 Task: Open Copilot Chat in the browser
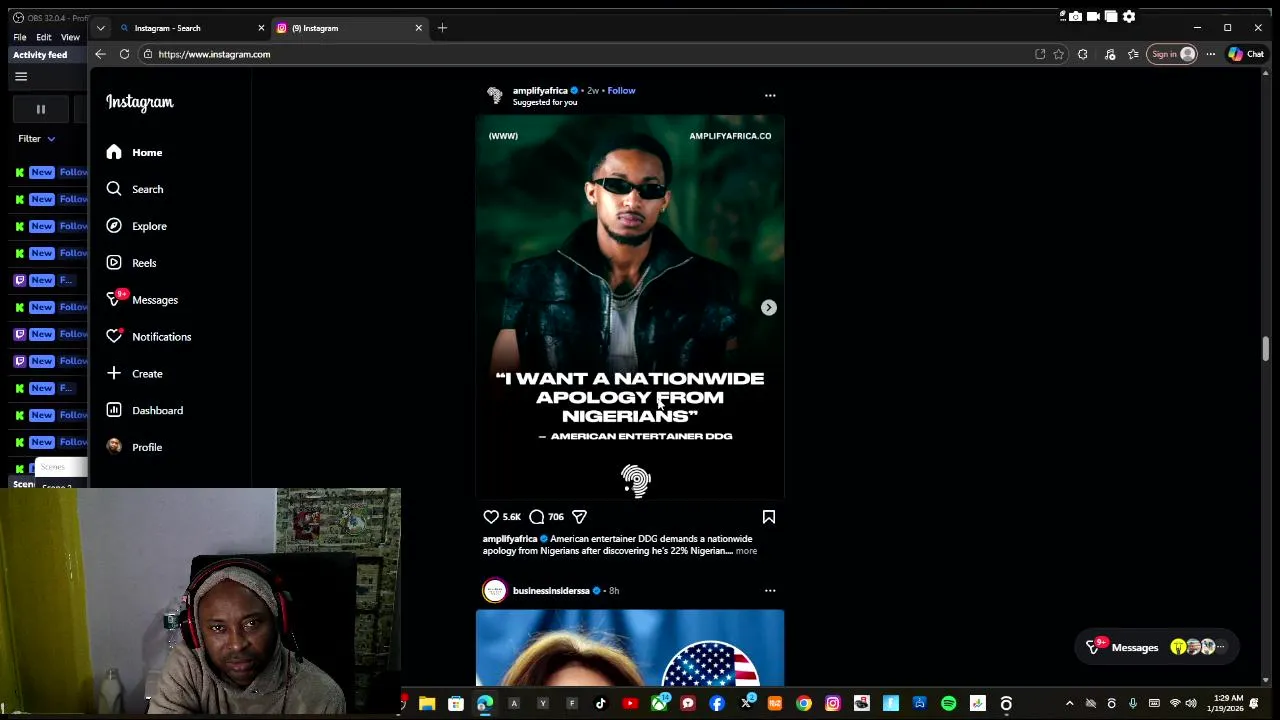point(1246,54)
